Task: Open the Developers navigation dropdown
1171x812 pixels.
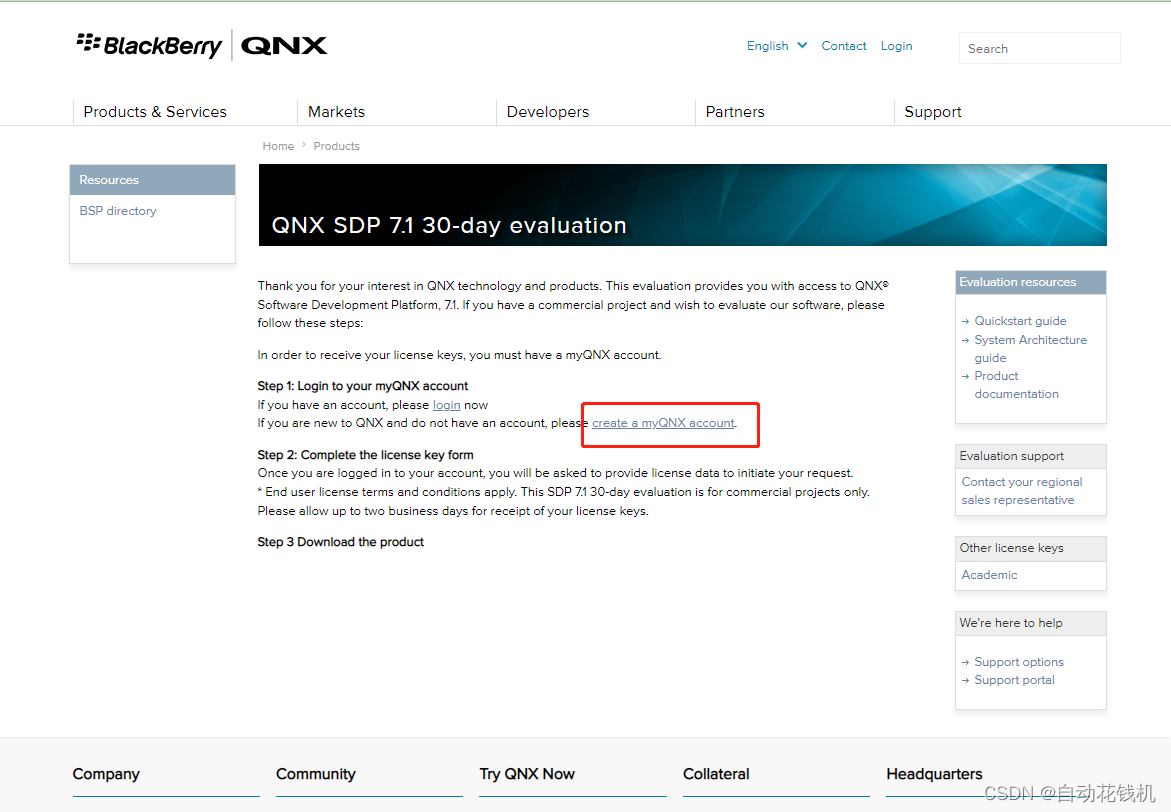Action: [548, 112]
